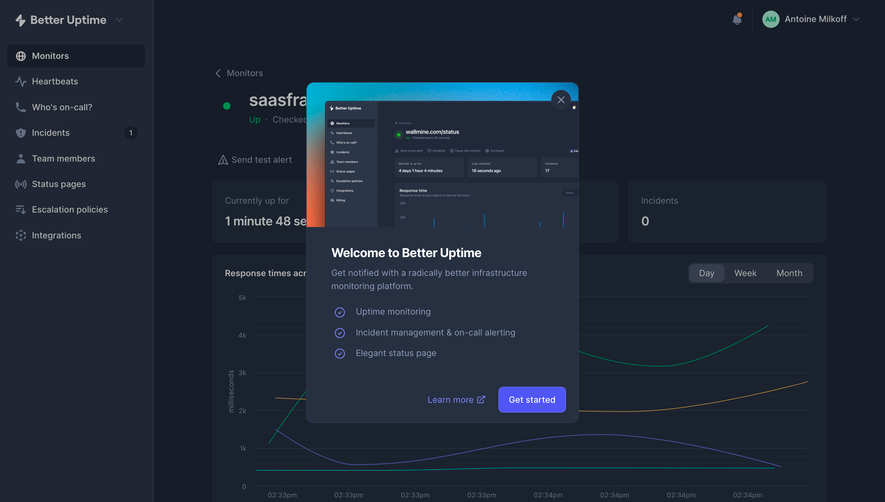Open the Learn more link
Screen dimensions: 885x502
coord(456,400)
